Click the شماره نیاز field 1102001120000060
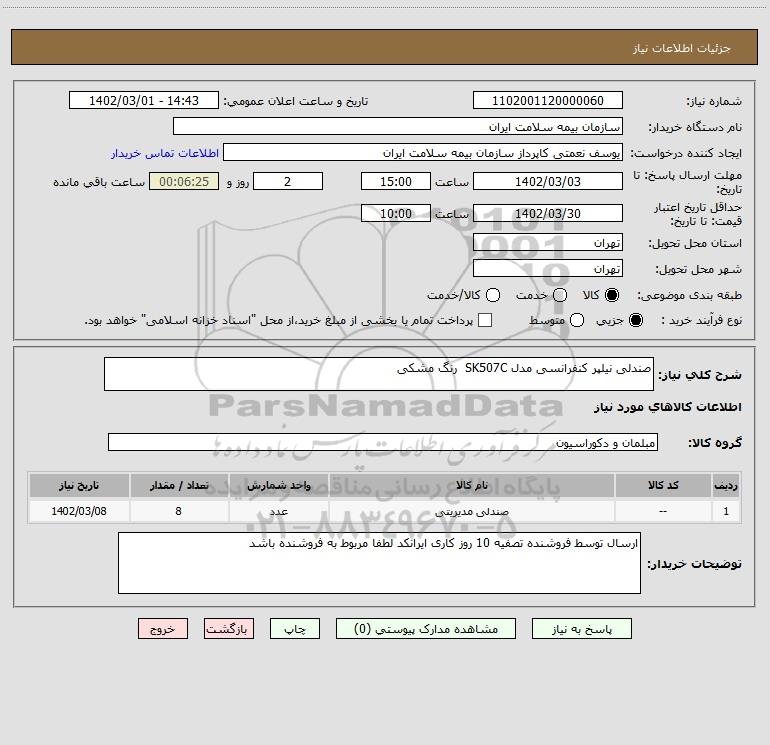Image resolution: width=770 pixels, height=745 pixels. [548, 100]
